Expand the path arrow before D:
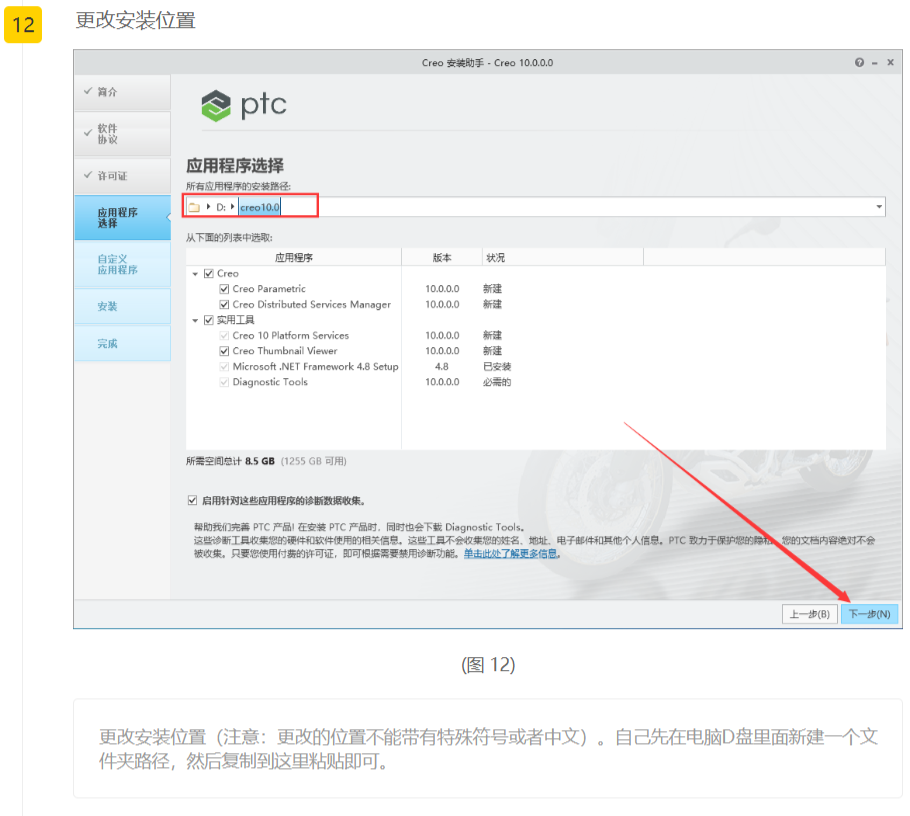Screen dimensions: 910x816 208,207
